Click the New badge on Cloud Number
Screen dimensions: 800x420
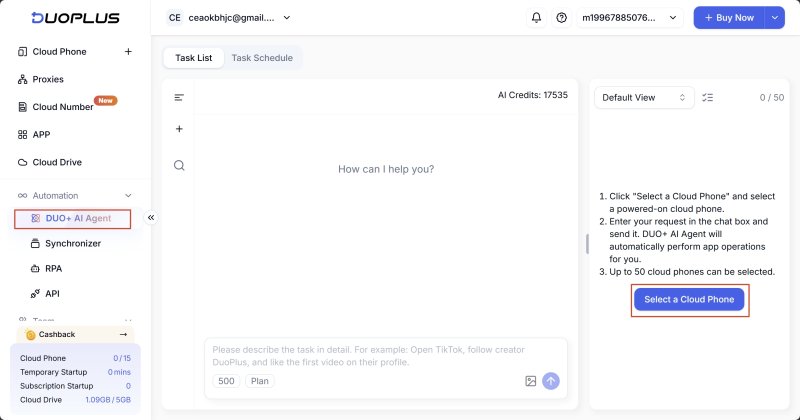coord(106,101)
